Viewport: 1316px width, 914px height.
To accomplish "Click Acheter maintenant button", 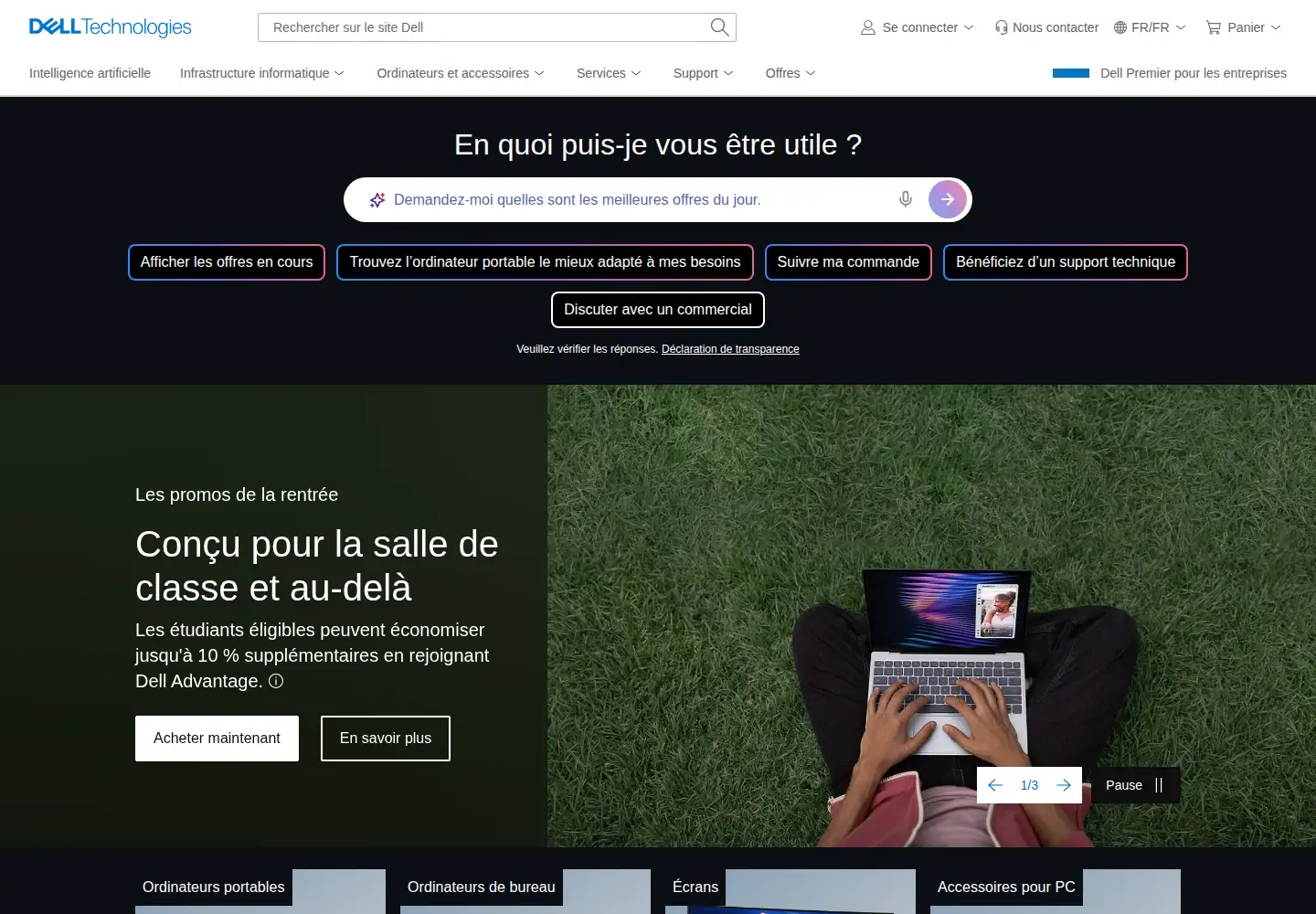I will point(217,739).
